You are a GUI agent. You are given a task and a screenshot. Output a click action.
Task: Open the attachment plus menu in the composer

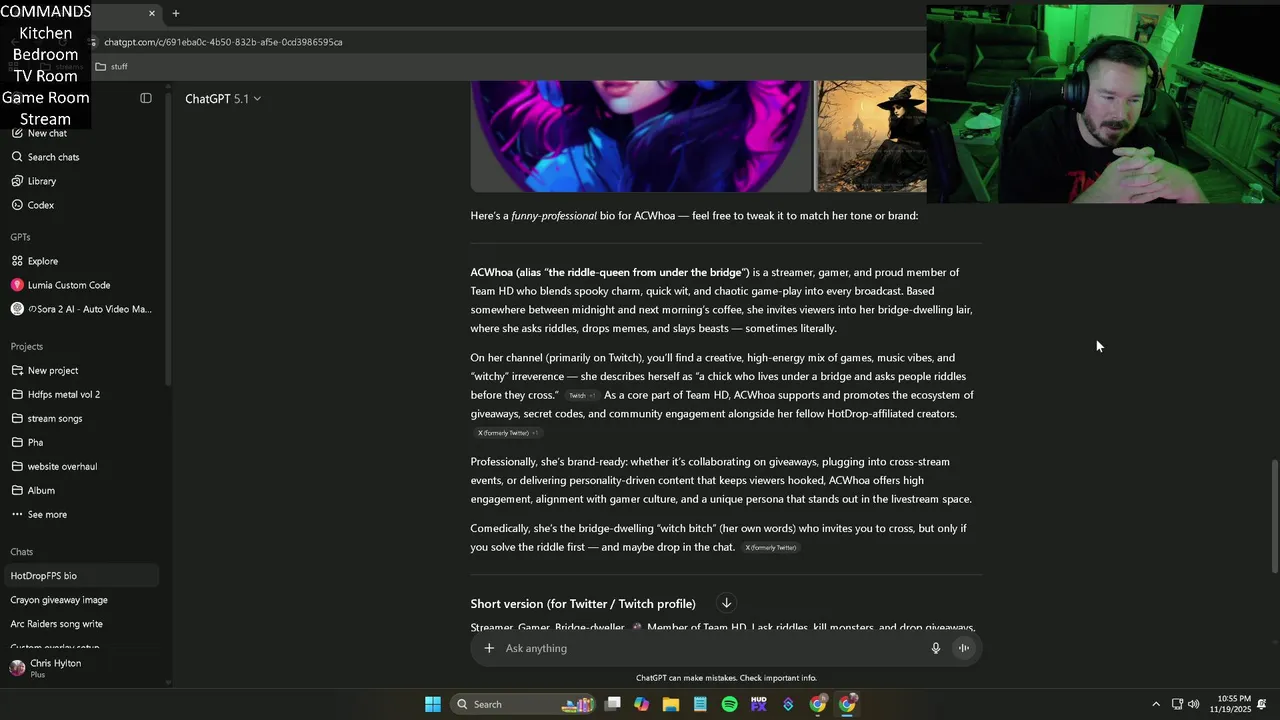pos(489,648)
